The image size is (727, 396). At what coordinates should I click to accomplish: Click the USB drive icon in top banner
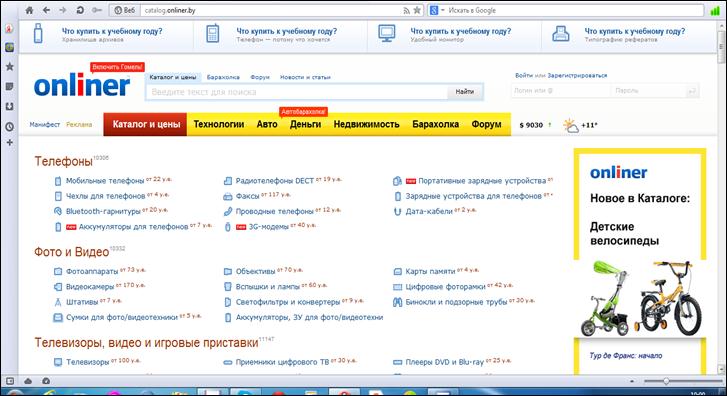(38, 34)
